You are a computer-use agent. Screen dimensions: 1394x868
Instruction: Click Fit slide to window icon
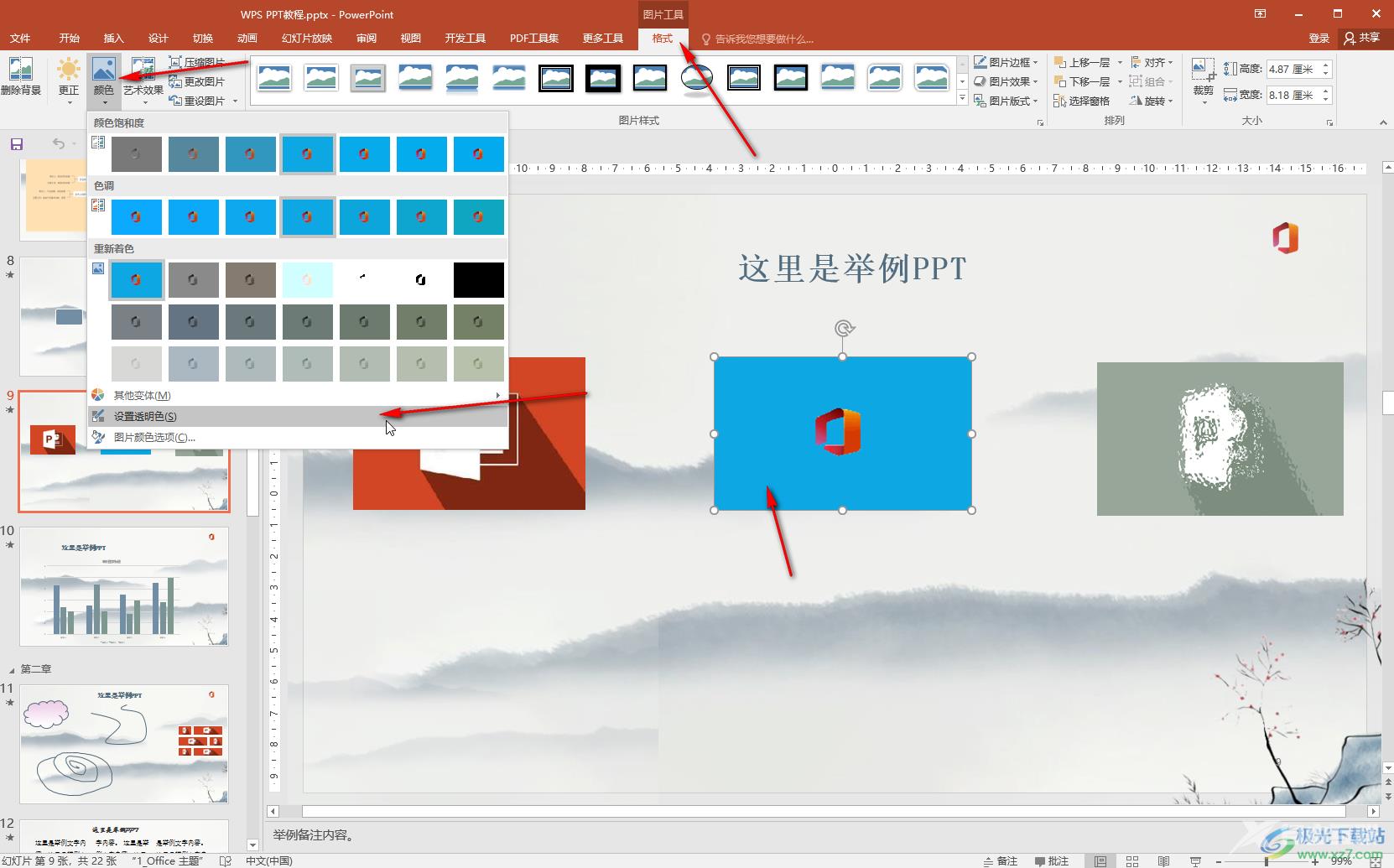coord(1376,861)
